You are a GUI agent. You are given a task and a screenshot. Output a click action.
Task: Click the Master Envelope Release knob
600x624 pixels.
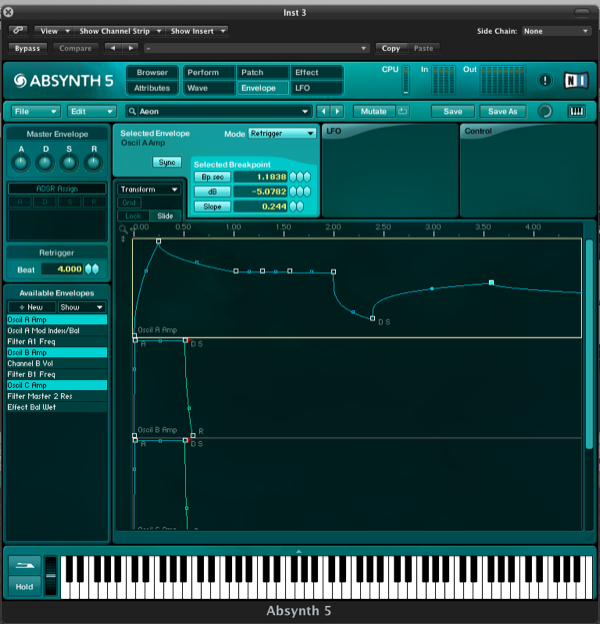(x=94, y=163)
